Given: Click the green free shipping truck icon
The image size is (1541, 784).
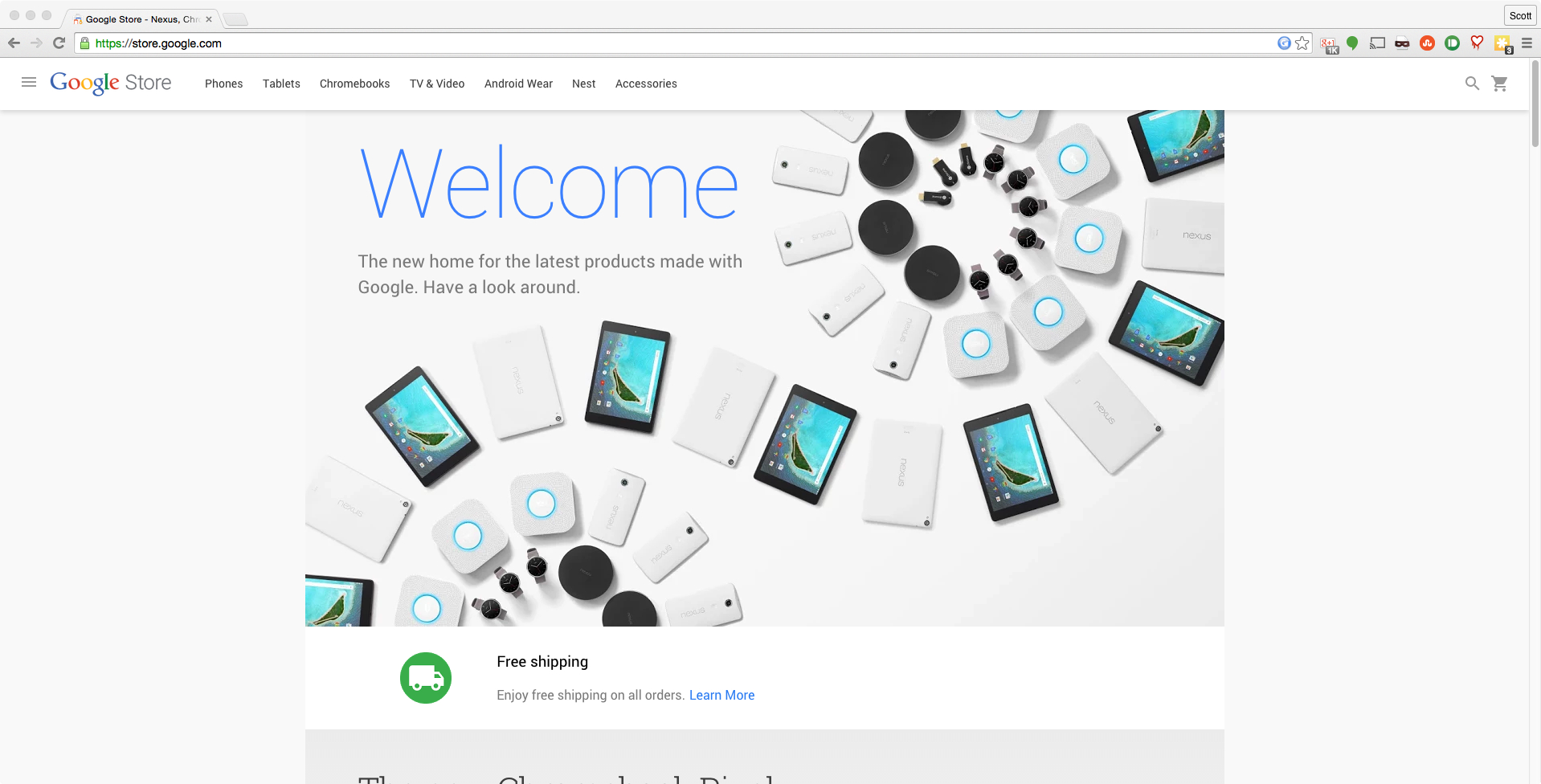Looking at the screenshot, I should pos(426,678).
